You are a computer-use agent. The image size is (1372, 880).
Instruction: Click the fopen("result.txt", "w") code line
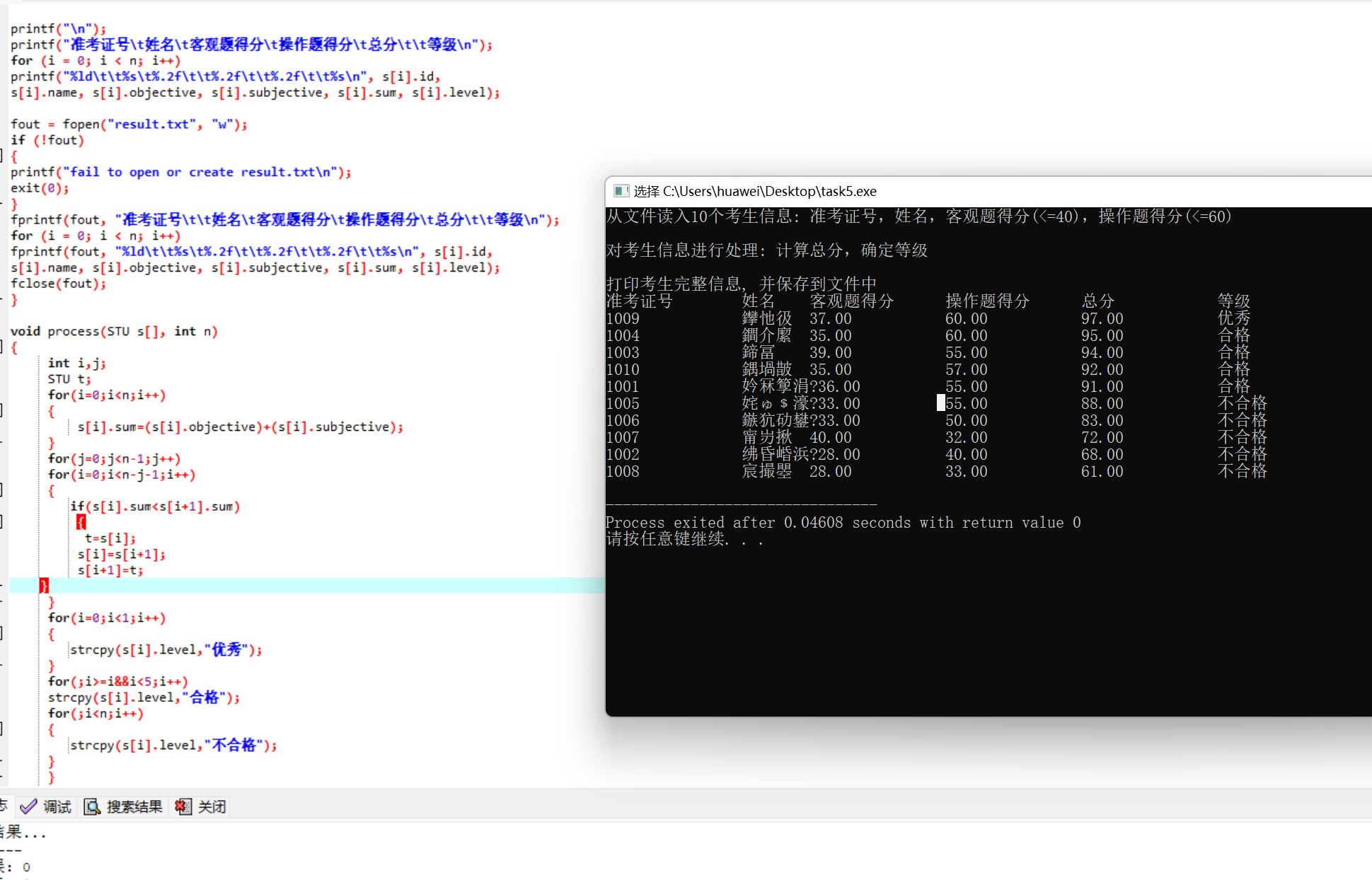click(129, 125)
